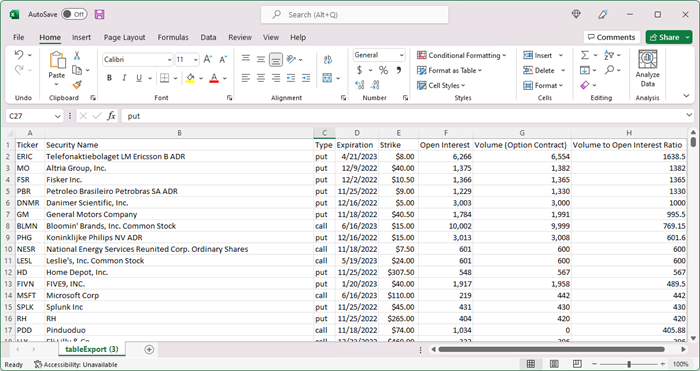Click Merge and Center icon
The image size is (700, 371).
click(x=327, y=78)
